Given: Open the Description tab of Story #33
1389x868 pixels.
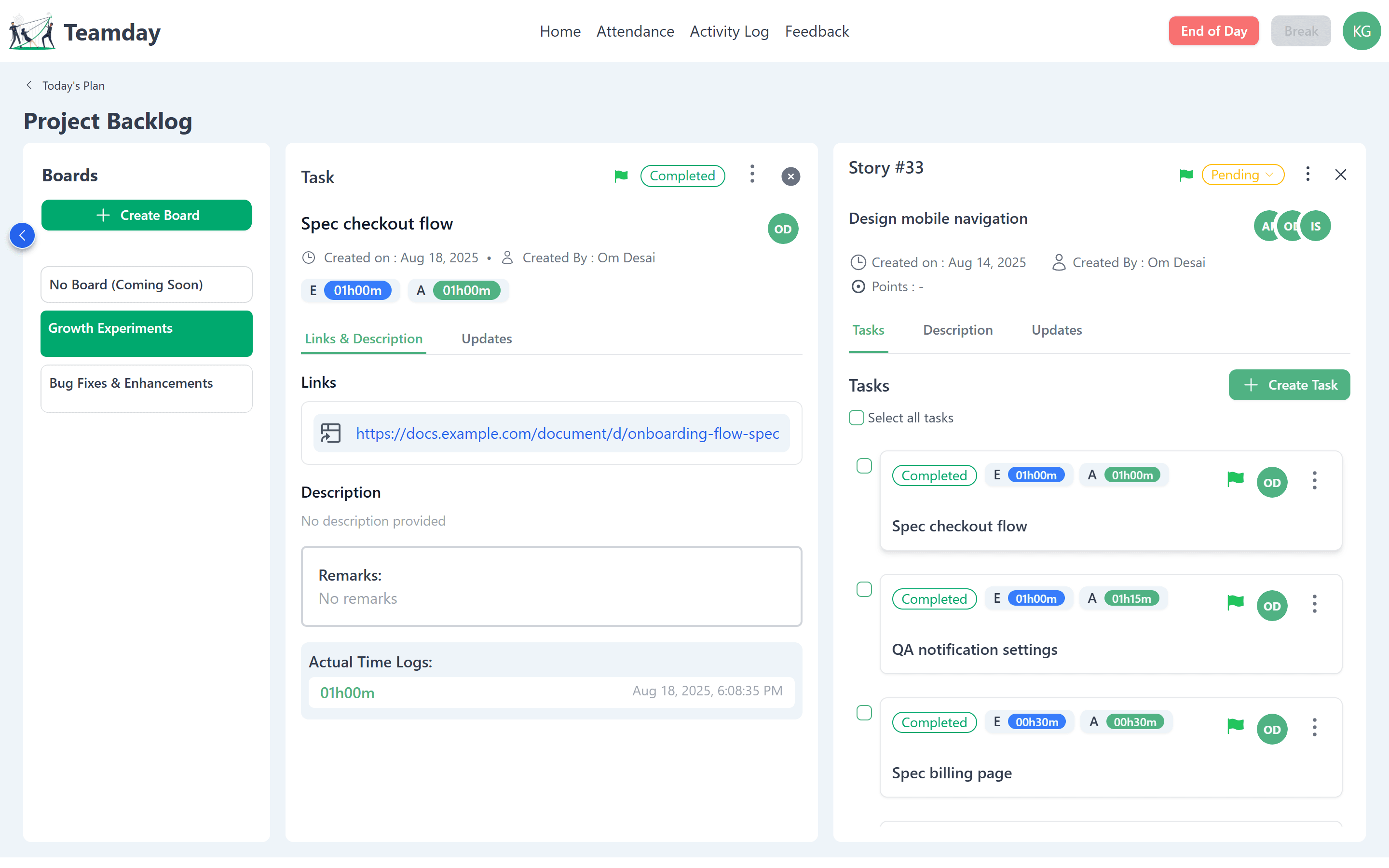Looking at the screenshot, I should click(x=957, y=330).
